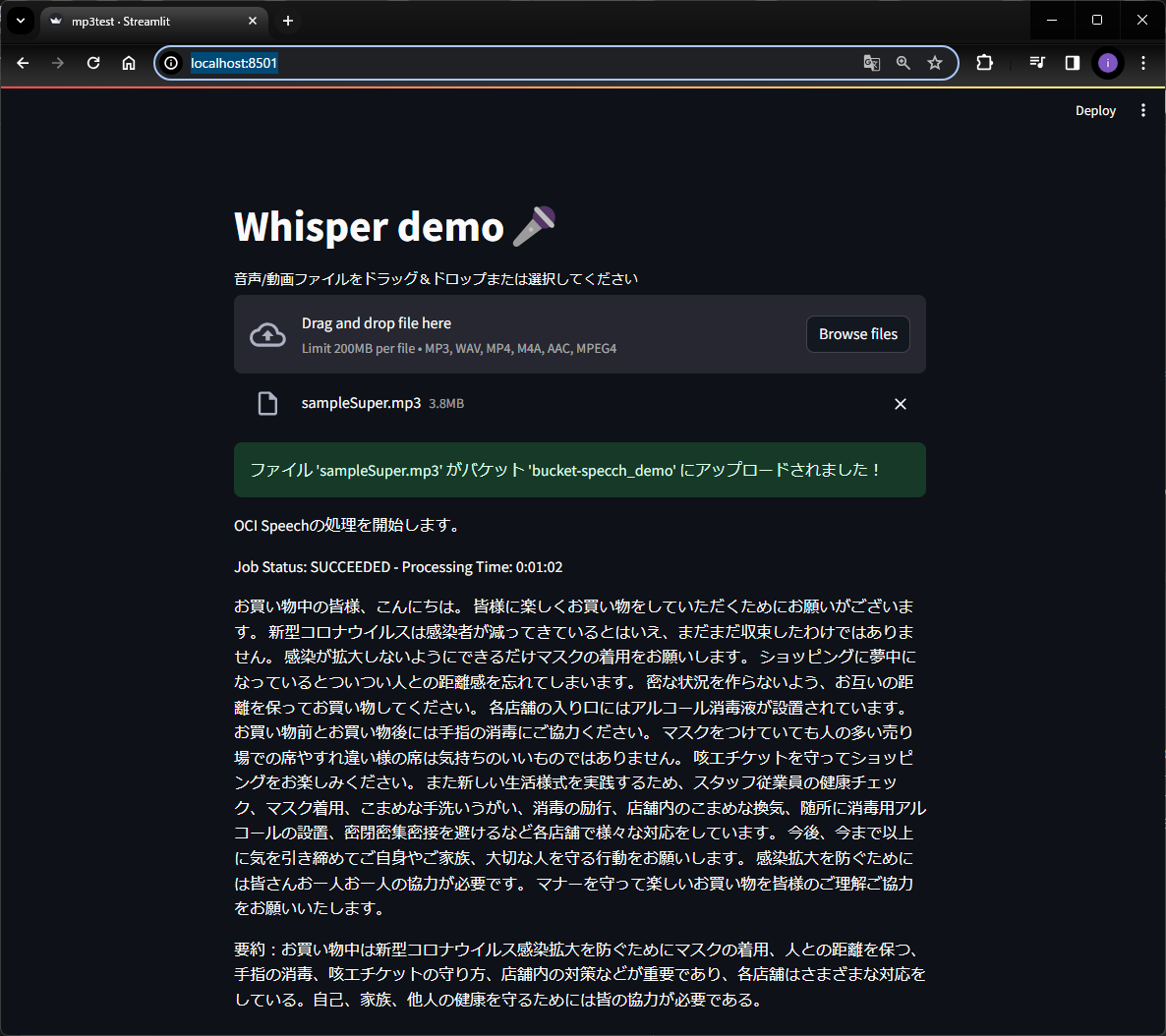The image size is (1166, 1036).
Task: Click the home icon in browser toolbar
Action: 128,62
